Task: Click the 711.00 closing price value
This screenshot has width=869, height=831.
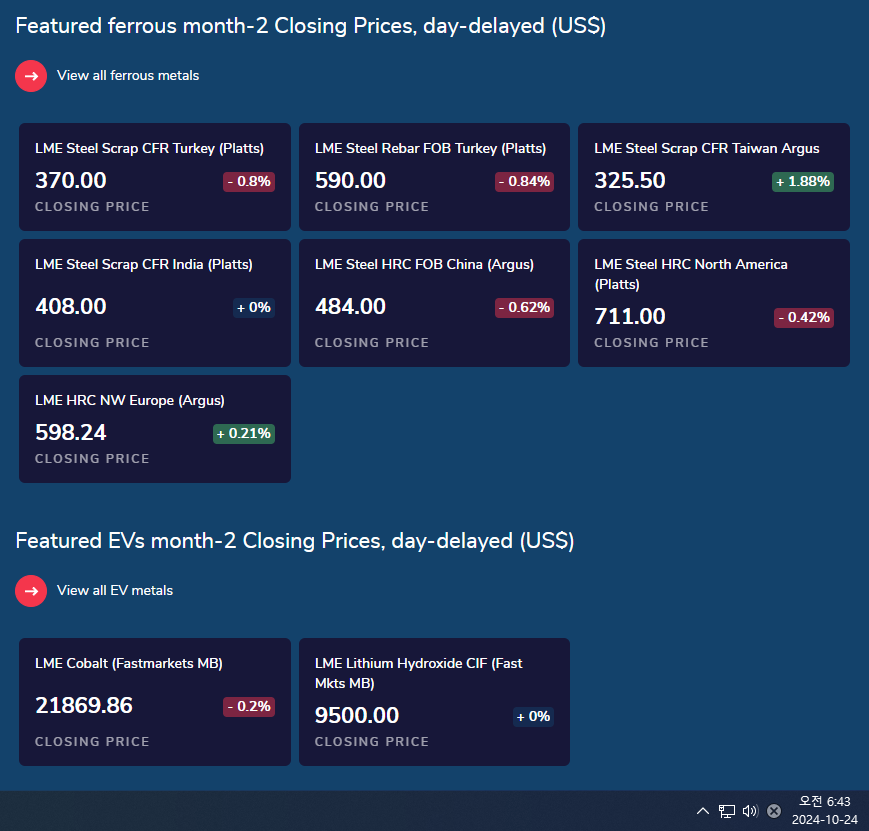Action: [630, 316]
